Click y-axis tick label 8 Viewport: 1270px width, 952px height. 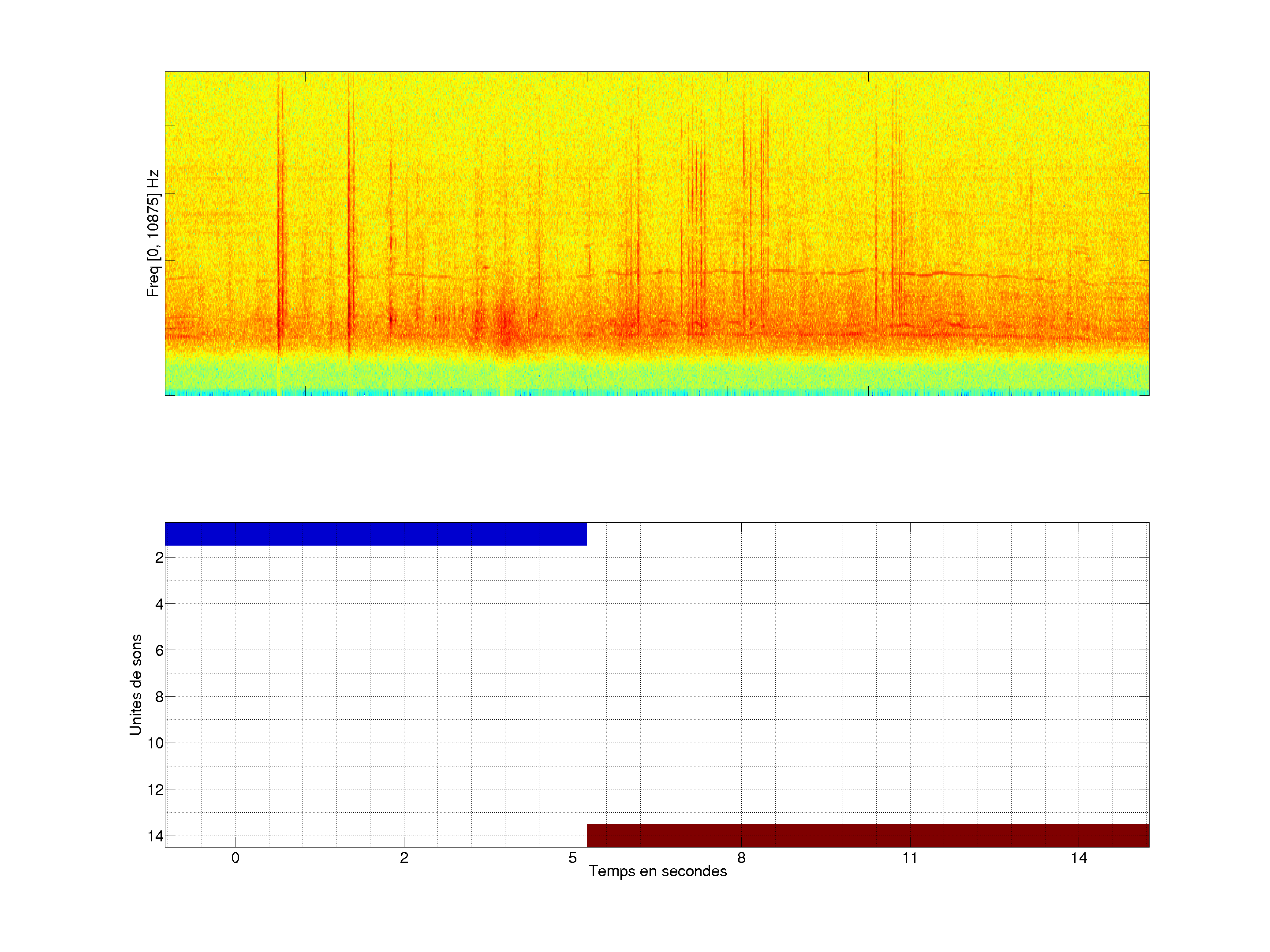(159, 697)
